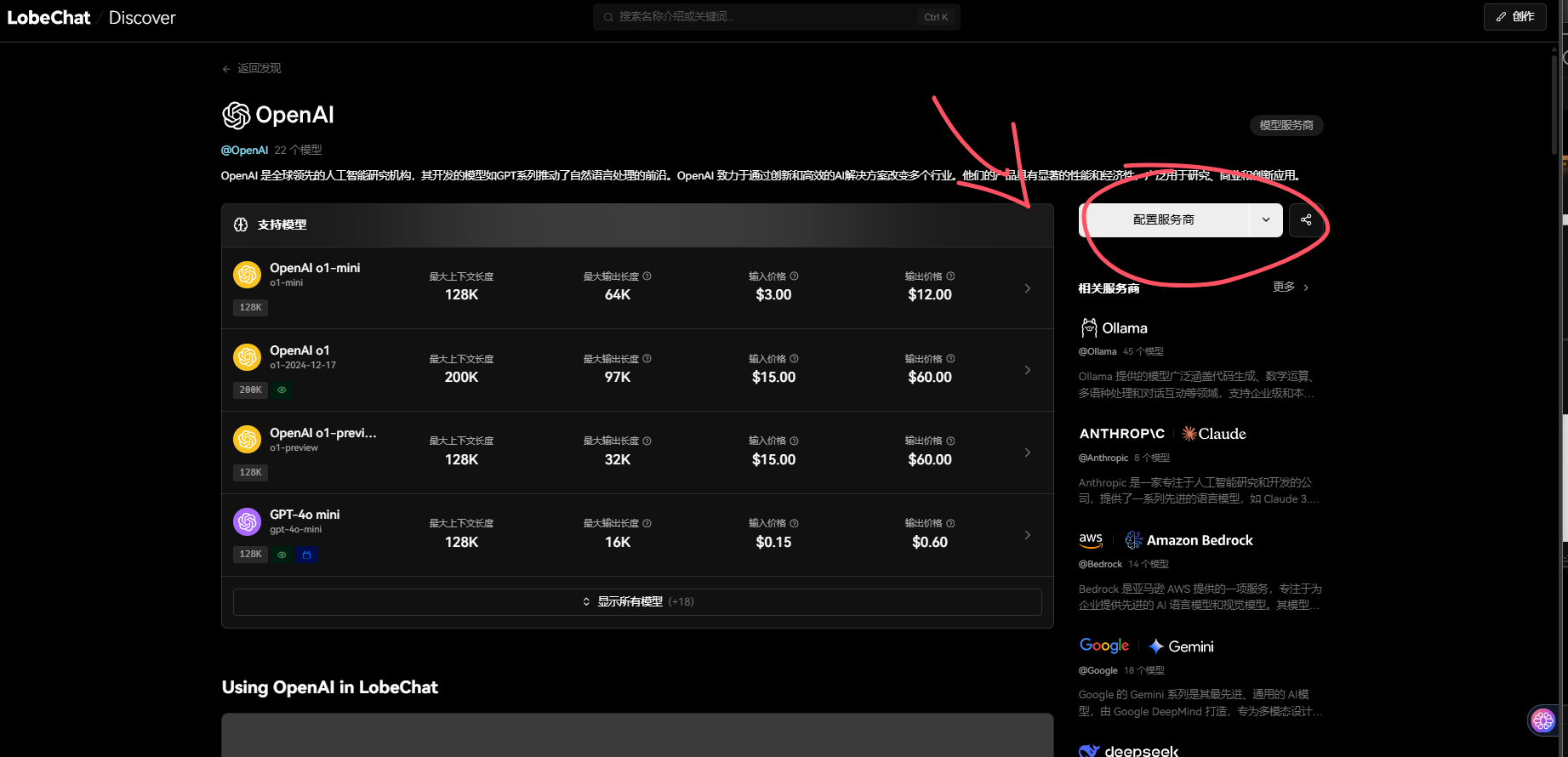Click the LobeChat logo text
The width and height of the screenshot is (1568, 757).
48,18
